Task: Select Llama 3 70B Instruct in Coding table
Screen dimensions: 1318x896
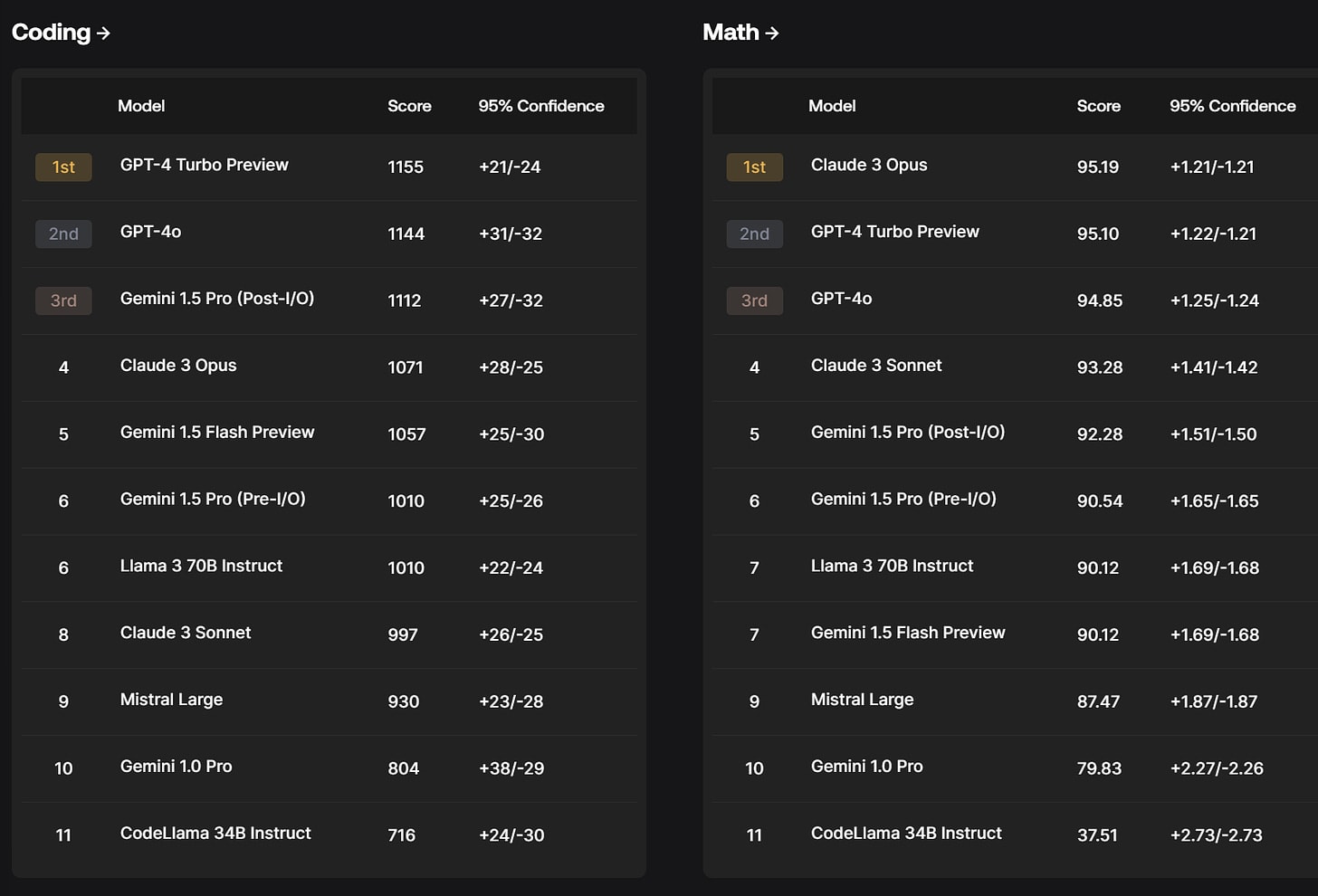Action: point(201,566)
